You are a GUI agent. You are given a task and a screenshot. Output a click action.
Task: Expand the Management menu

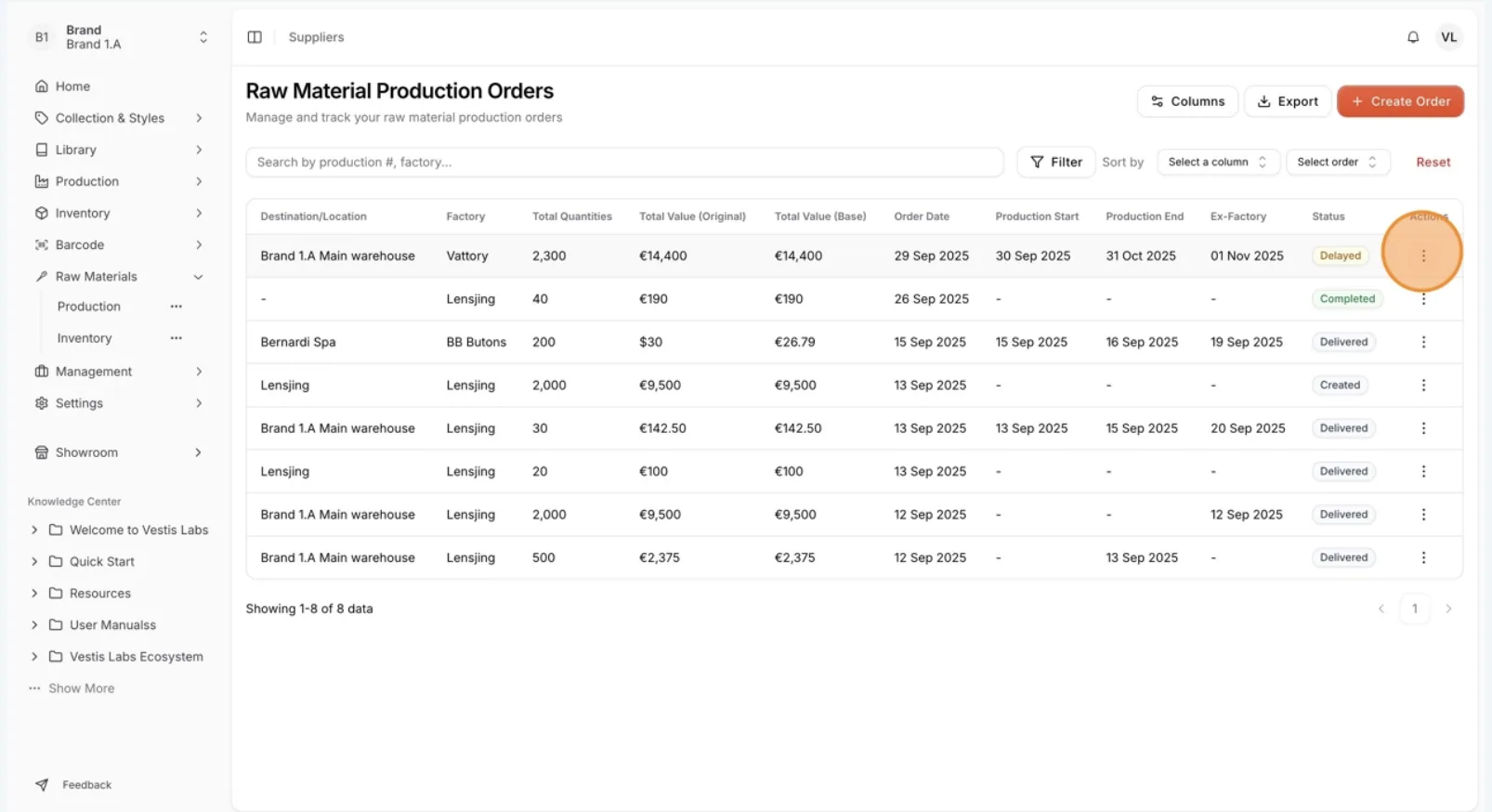pyautogui.click(x=199, y=372)
